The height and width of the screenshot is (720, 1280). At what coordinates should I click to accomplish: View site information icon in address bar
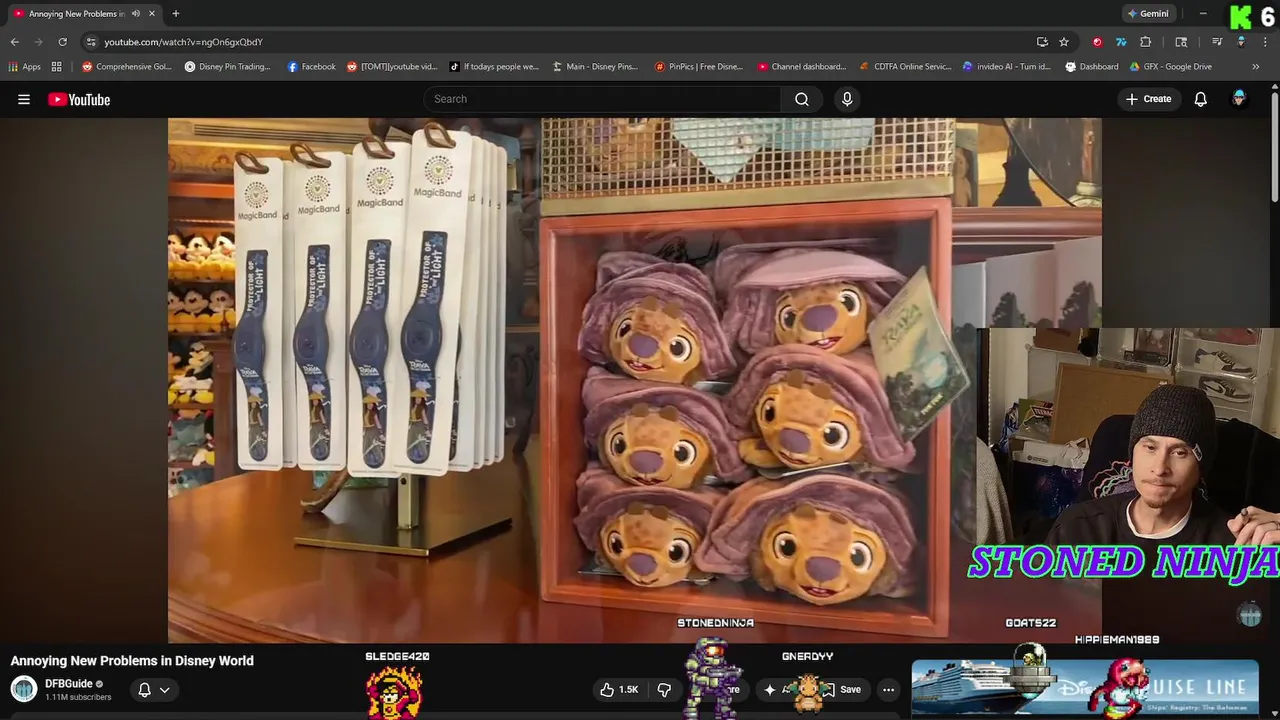pos(91,42)
